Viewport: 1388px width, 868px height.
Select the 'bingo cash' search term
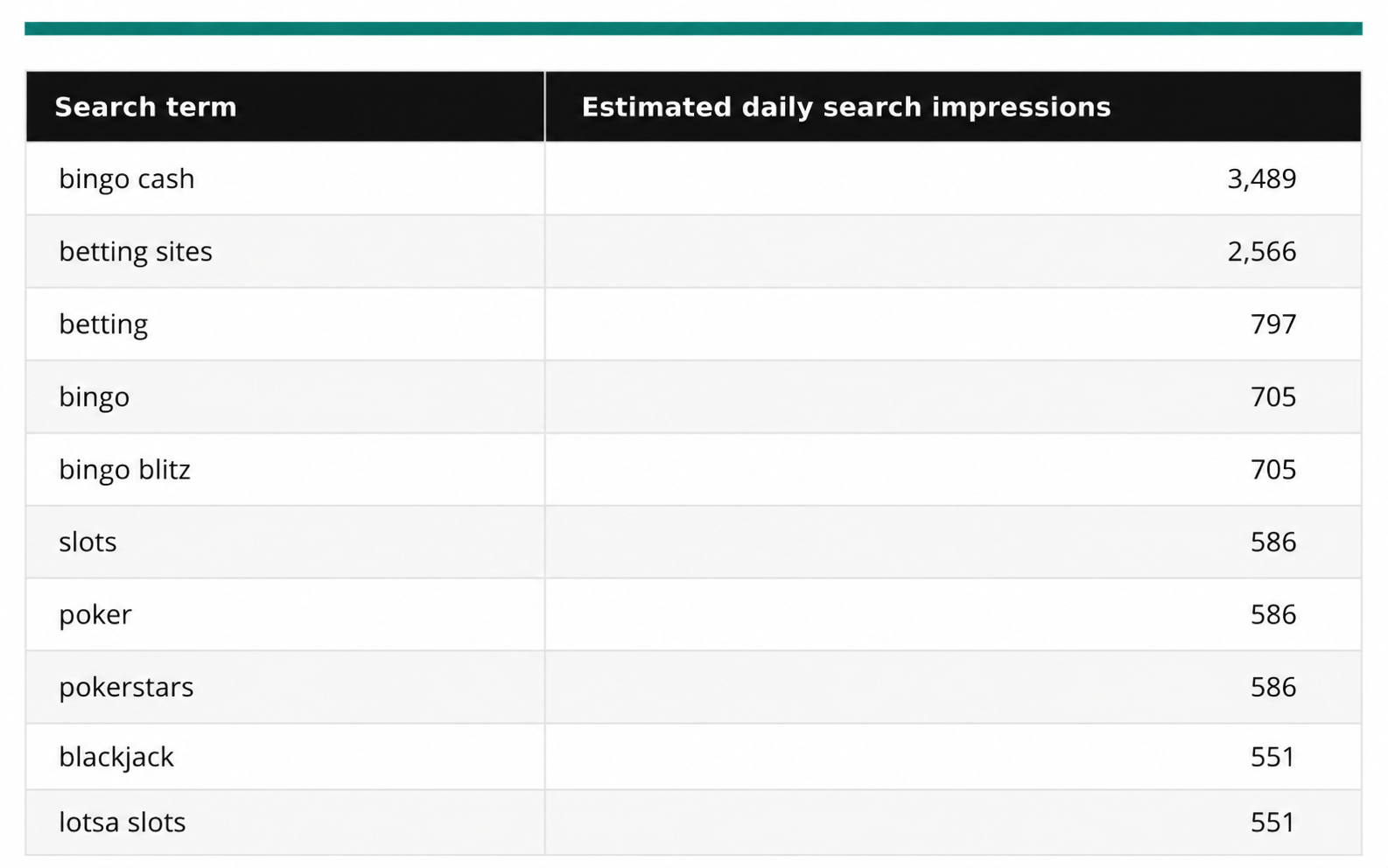[127, 178]
